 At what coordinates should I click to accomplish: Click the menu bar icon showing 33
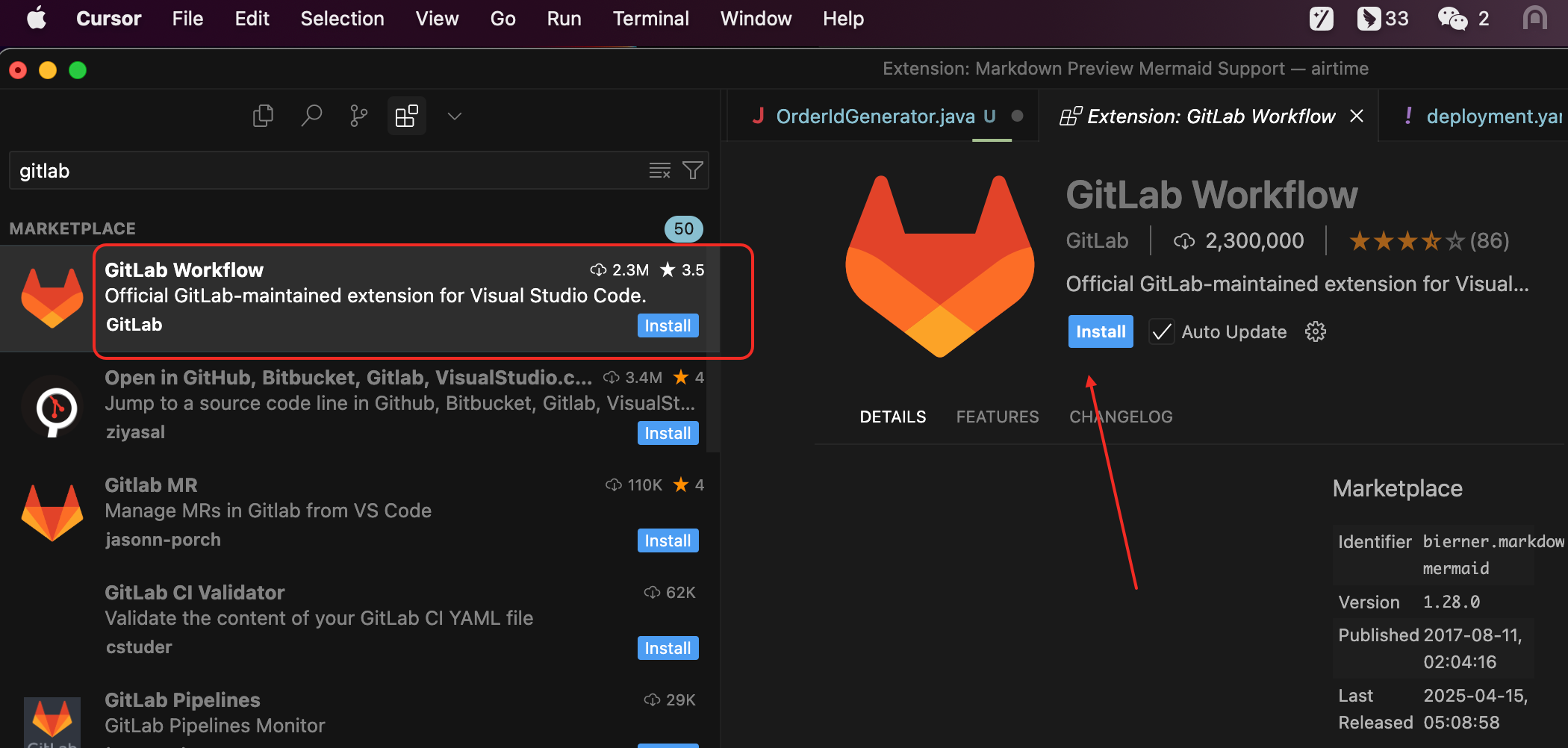tap(1383, 19)
